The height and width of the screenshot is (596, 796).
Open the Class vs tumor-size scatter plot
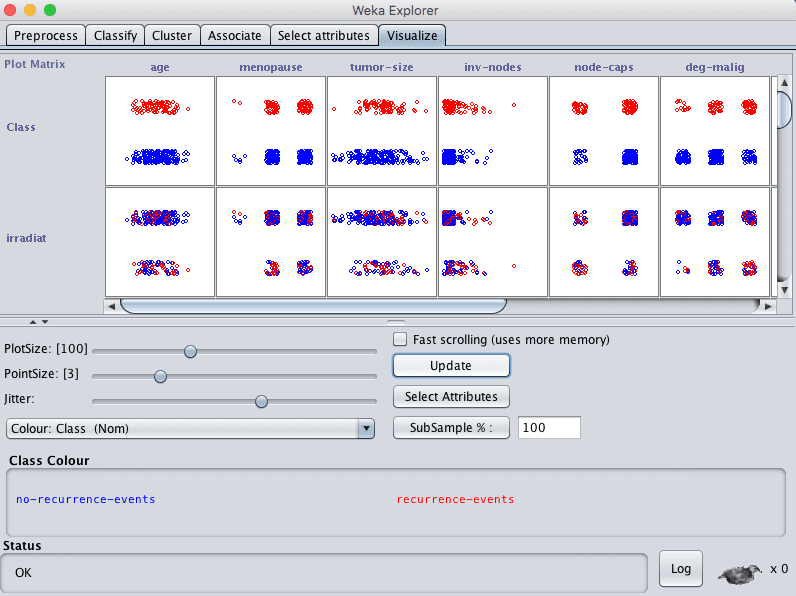click(x=382, y=131)
